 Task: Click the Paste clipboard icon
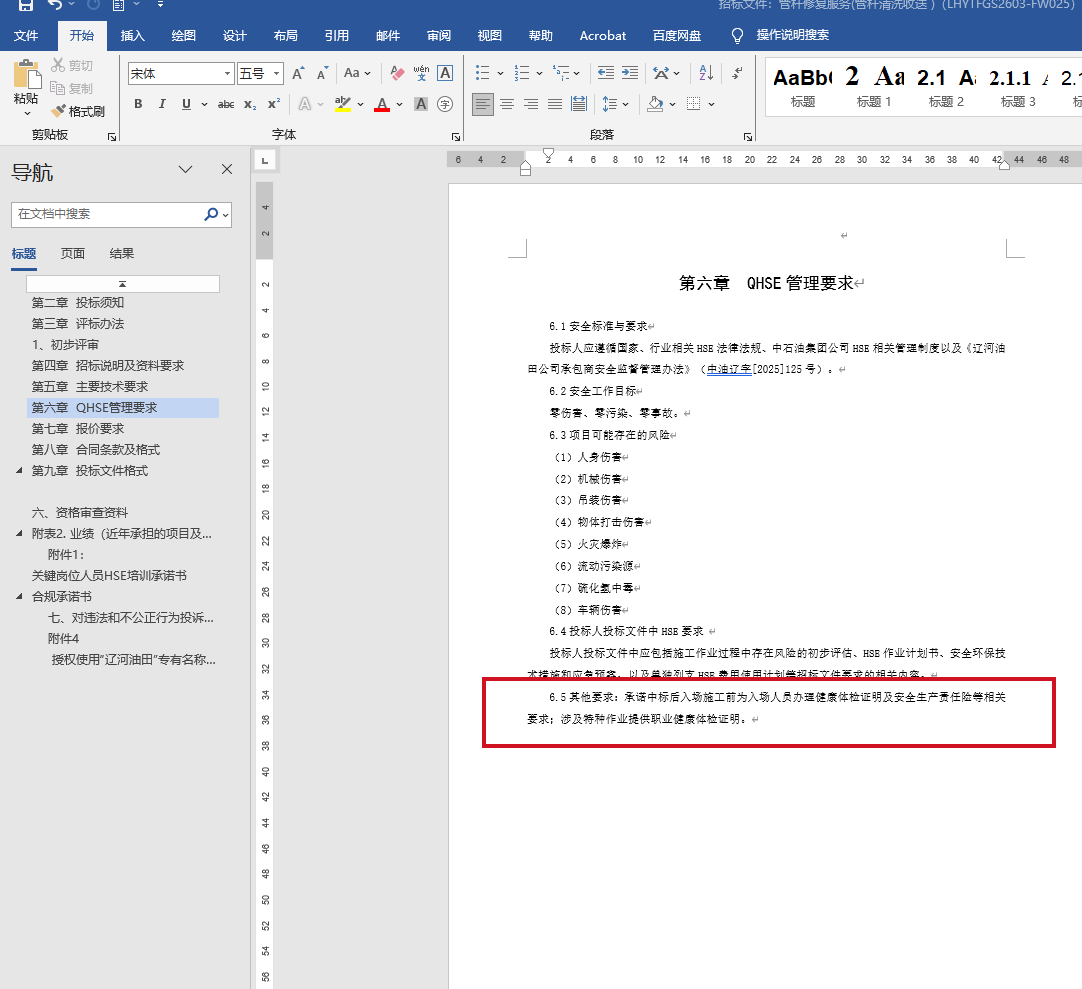(26, 74)
